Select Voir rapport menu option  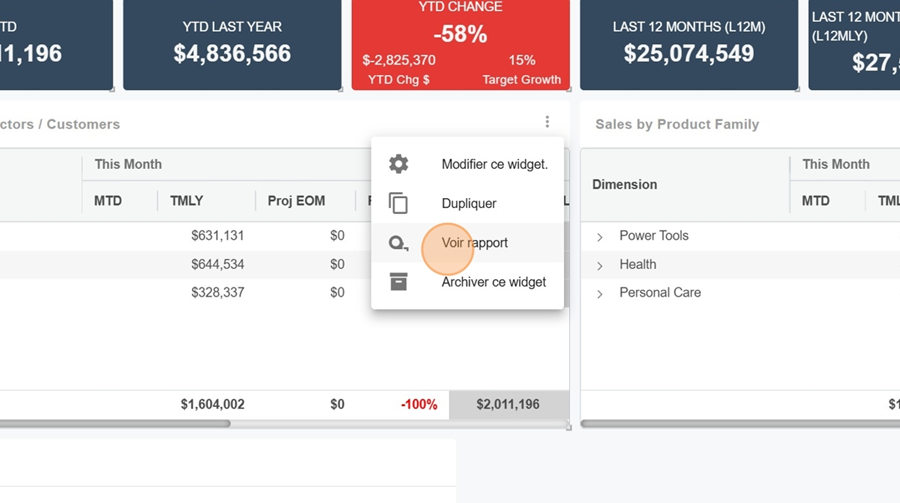(475, 243)
